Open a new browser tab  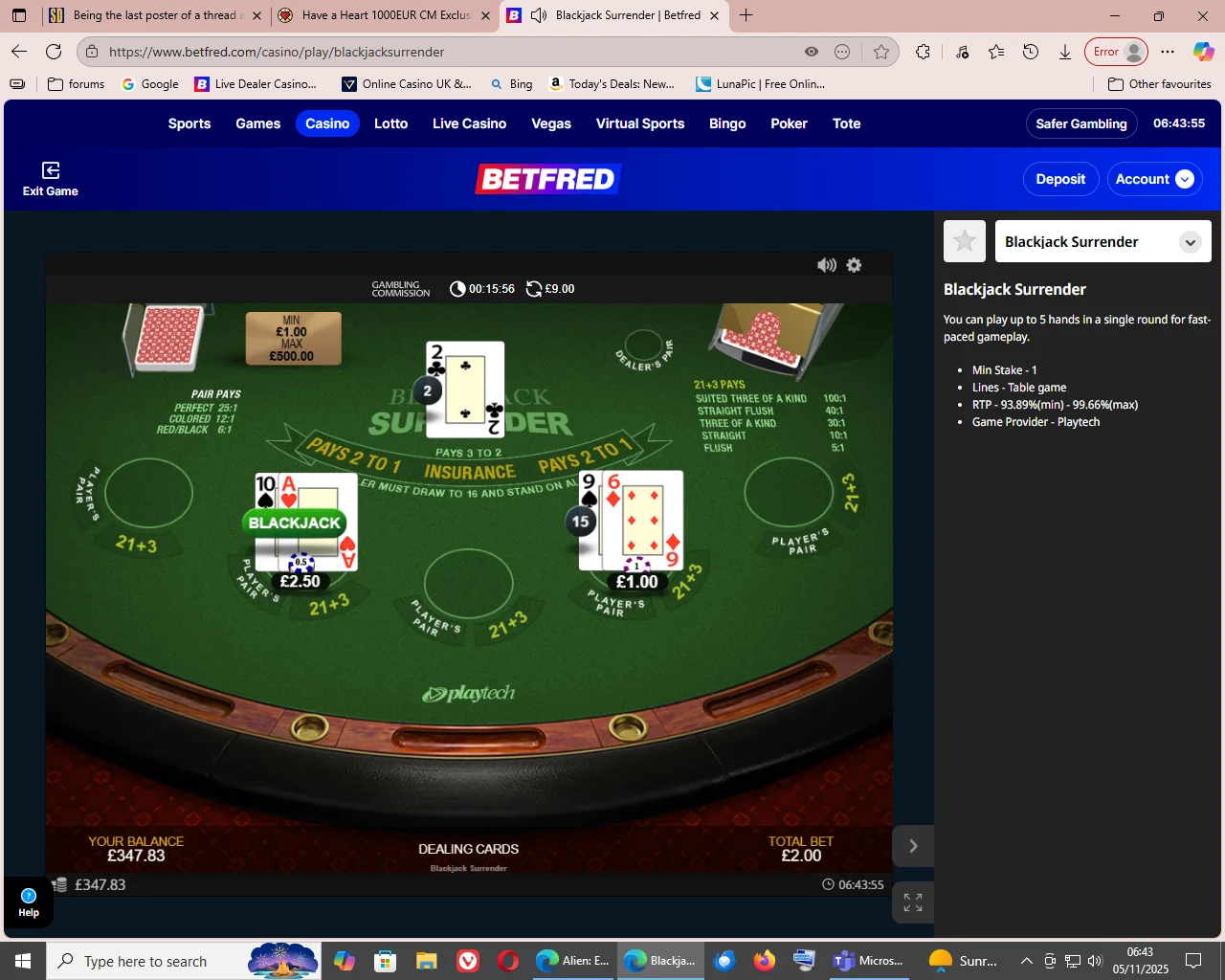pyautogui.click(x=746, y=15)
